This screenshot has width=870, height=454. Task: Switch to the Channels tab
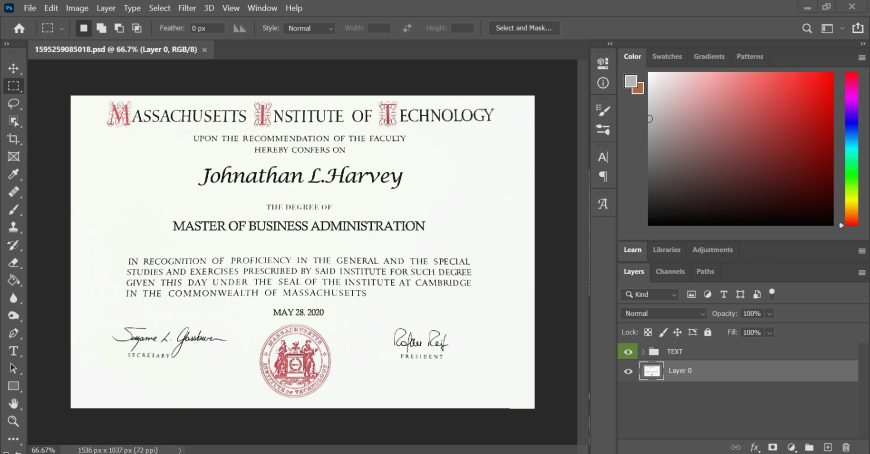[670, 271]
